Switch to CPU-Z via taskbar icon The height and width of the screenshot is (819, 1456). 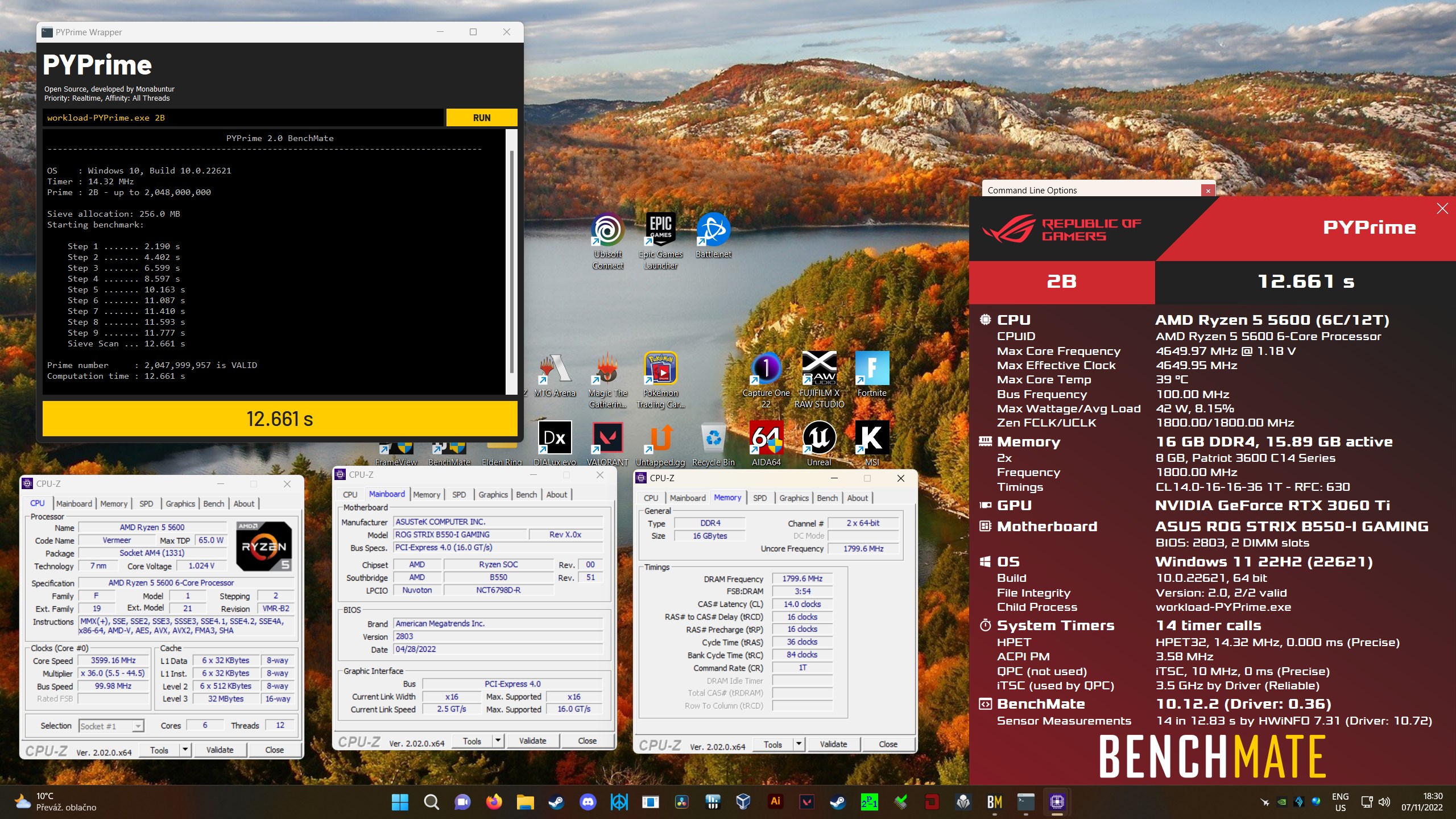coord(1057,802)
